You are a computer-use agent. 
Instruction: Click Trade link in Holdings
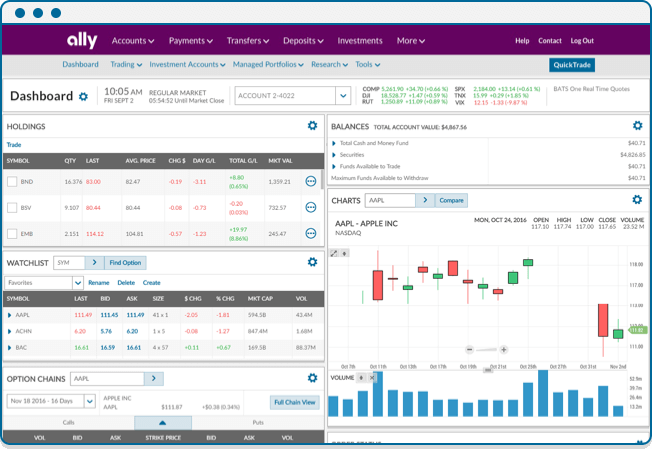point(14,145)
